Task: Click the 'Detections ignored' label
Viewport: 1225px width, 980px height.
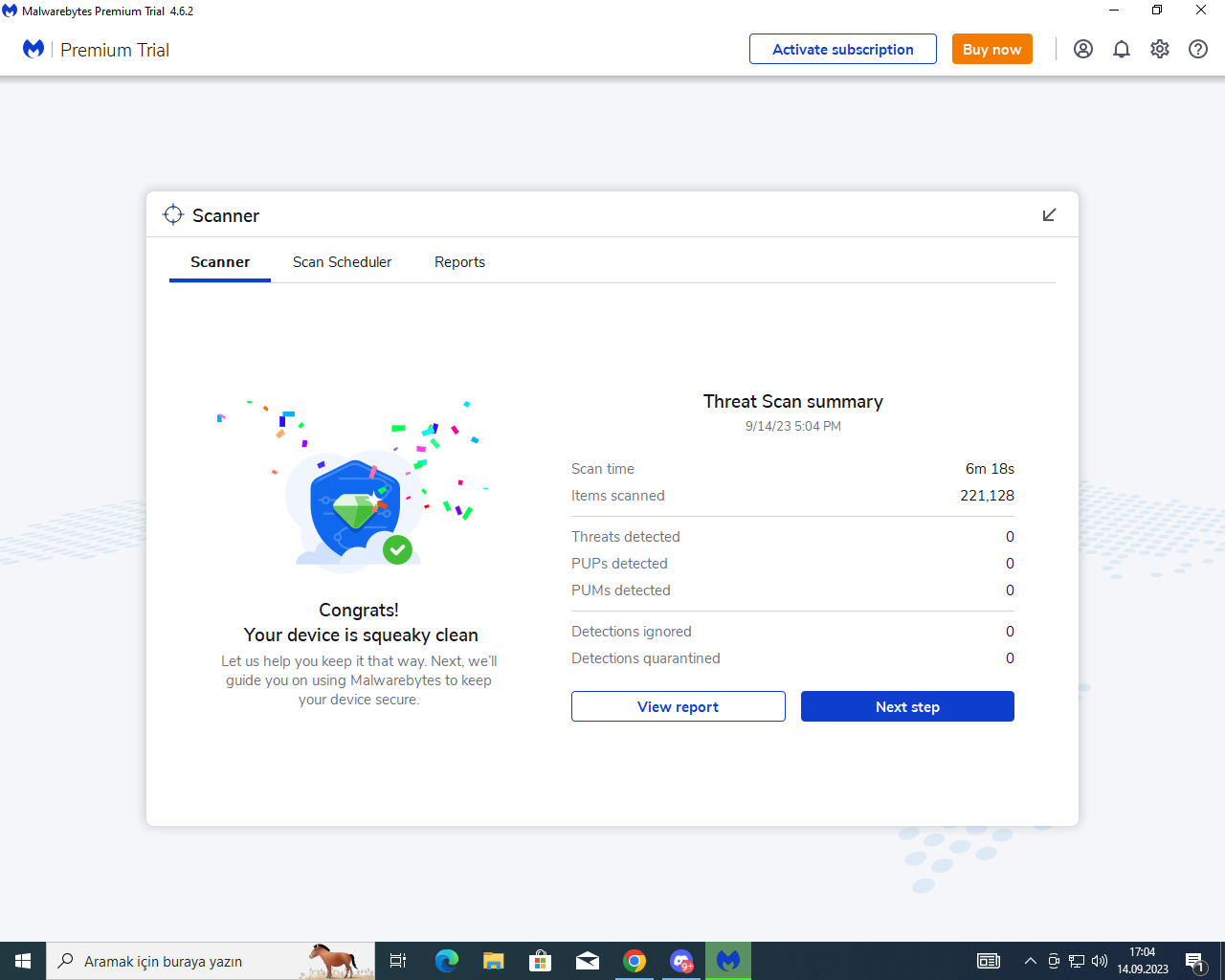Action: pyautogui.click(x=632, y=632)
